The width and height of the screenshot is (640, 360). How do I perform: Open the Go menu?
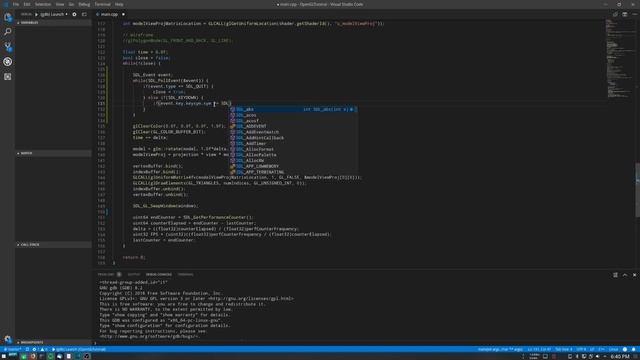tap(71, 4)
